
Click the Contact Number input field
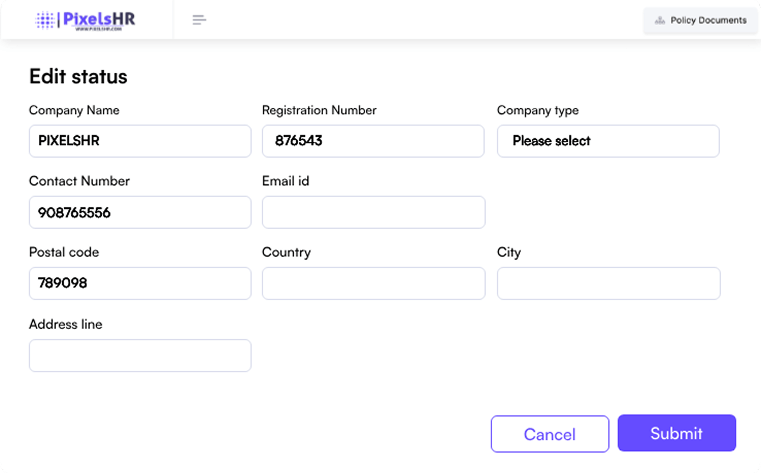[140, 212]
